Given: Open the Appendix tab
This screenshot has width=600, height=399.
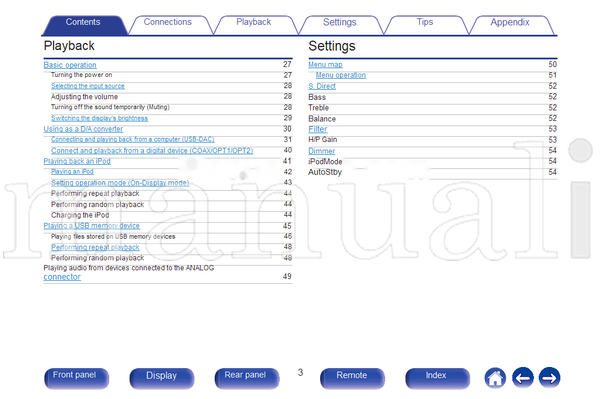Looking at the screenshot, I should 510,22.
